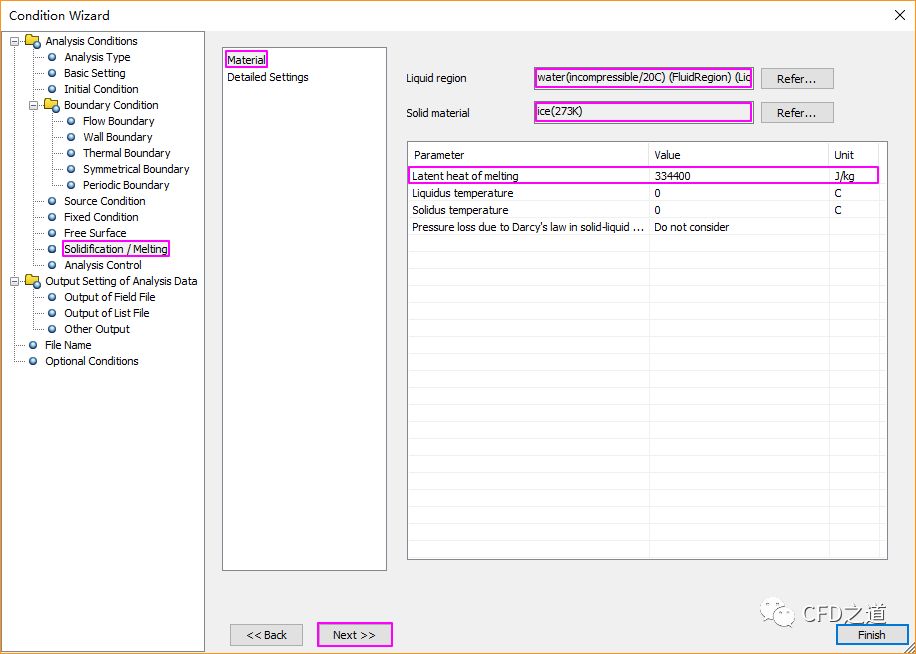Click the bullet icon beside File Name
This screenshot has width=916, height=654.
coord(33,345)
